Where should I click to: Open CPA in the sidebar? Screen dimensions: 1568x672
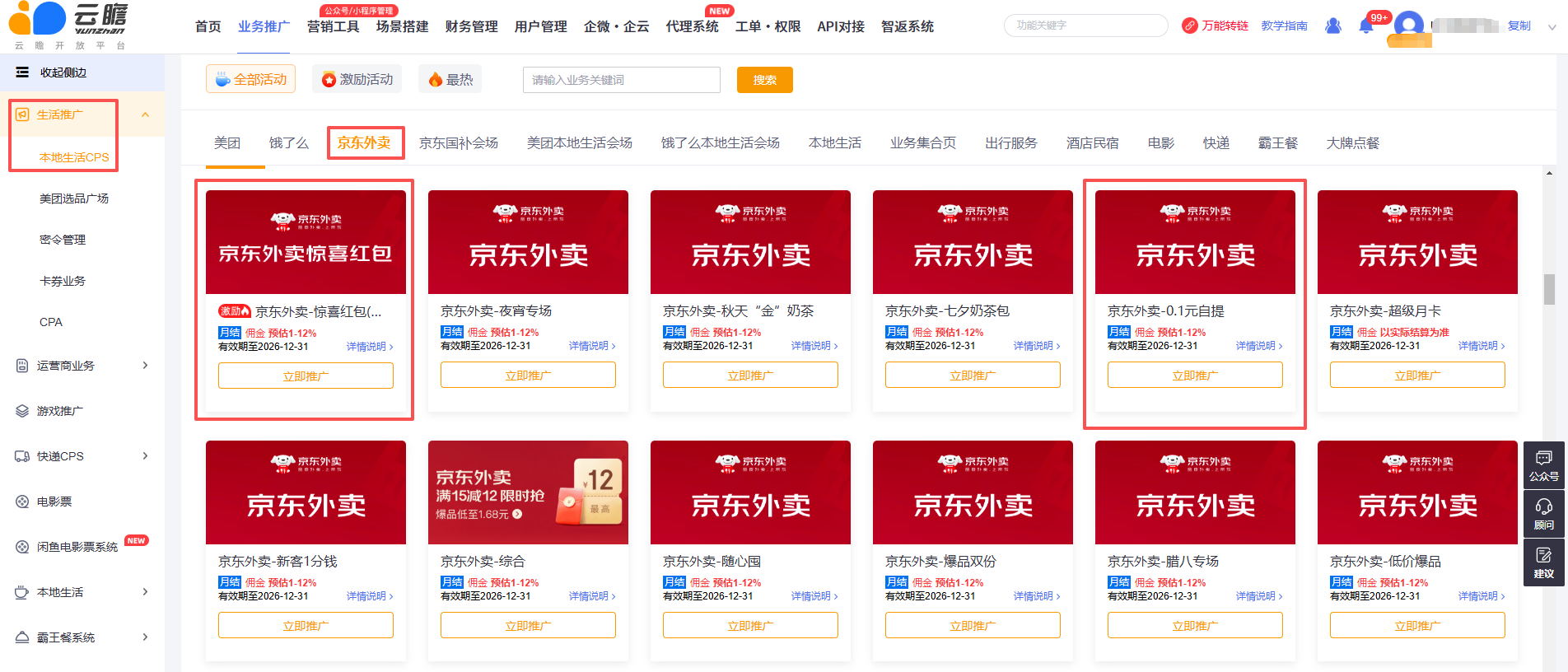click(x=51, y=322)
